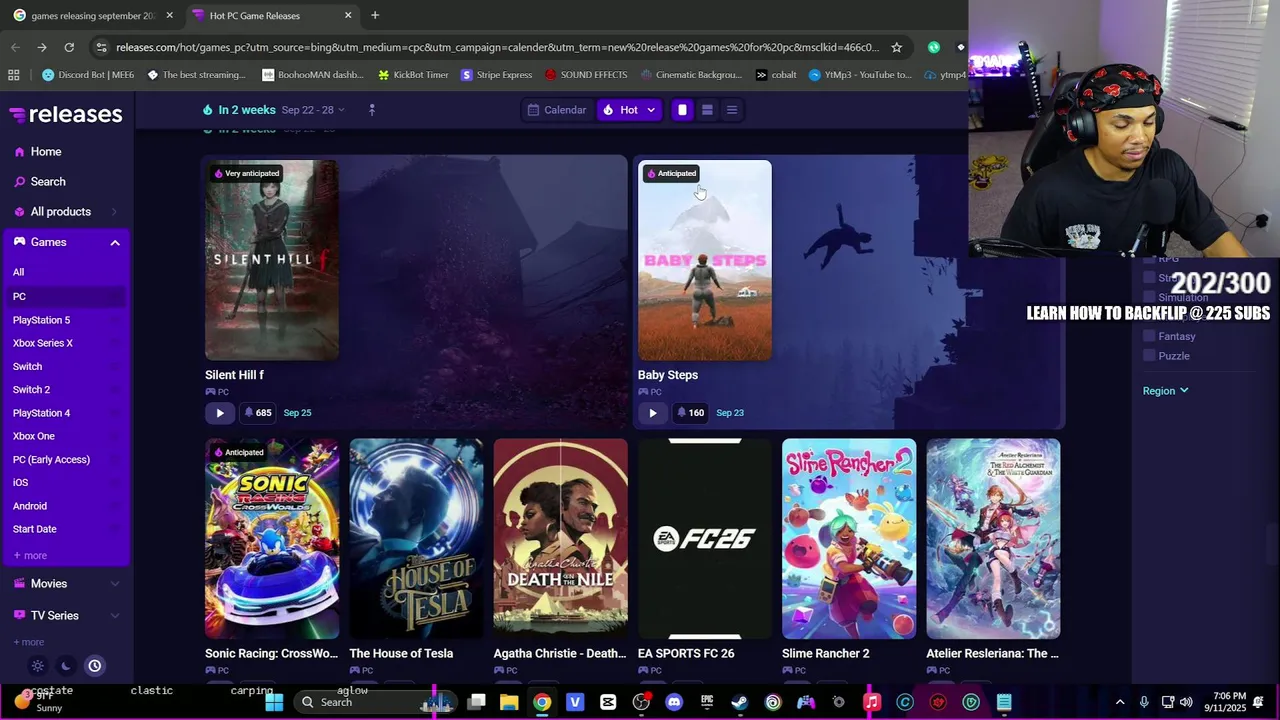Viewport: 1280px width, 720px height.
Task: Play the Silent Hill f trailer
Action: [220, 413]
